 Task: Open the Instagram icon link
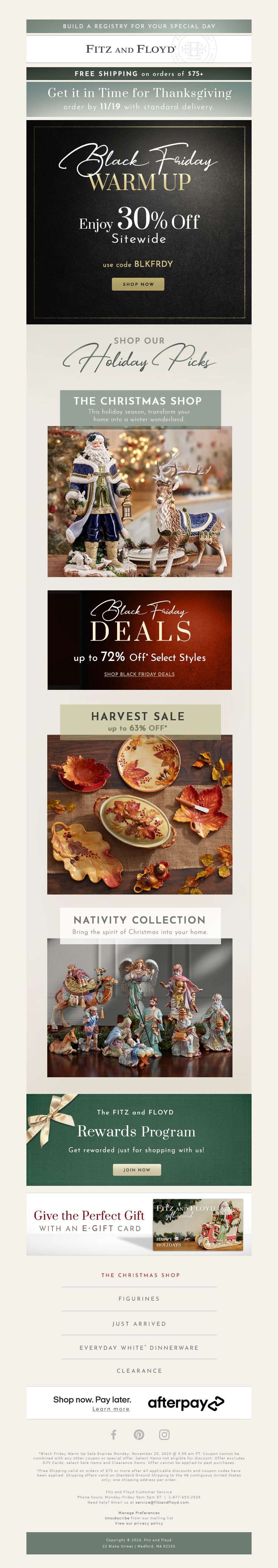click(164, 1435)
